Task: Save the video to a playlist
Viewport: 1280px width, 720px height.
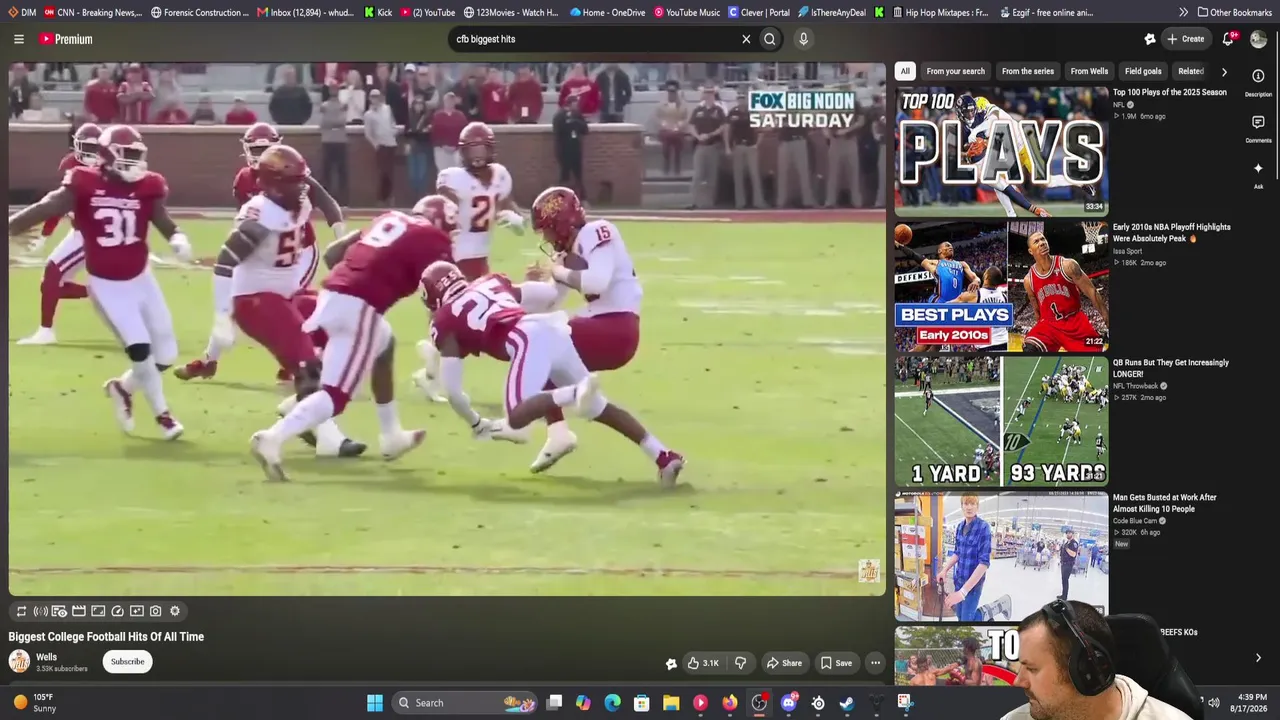Action: pyautogui.click(x=837, y=663)
